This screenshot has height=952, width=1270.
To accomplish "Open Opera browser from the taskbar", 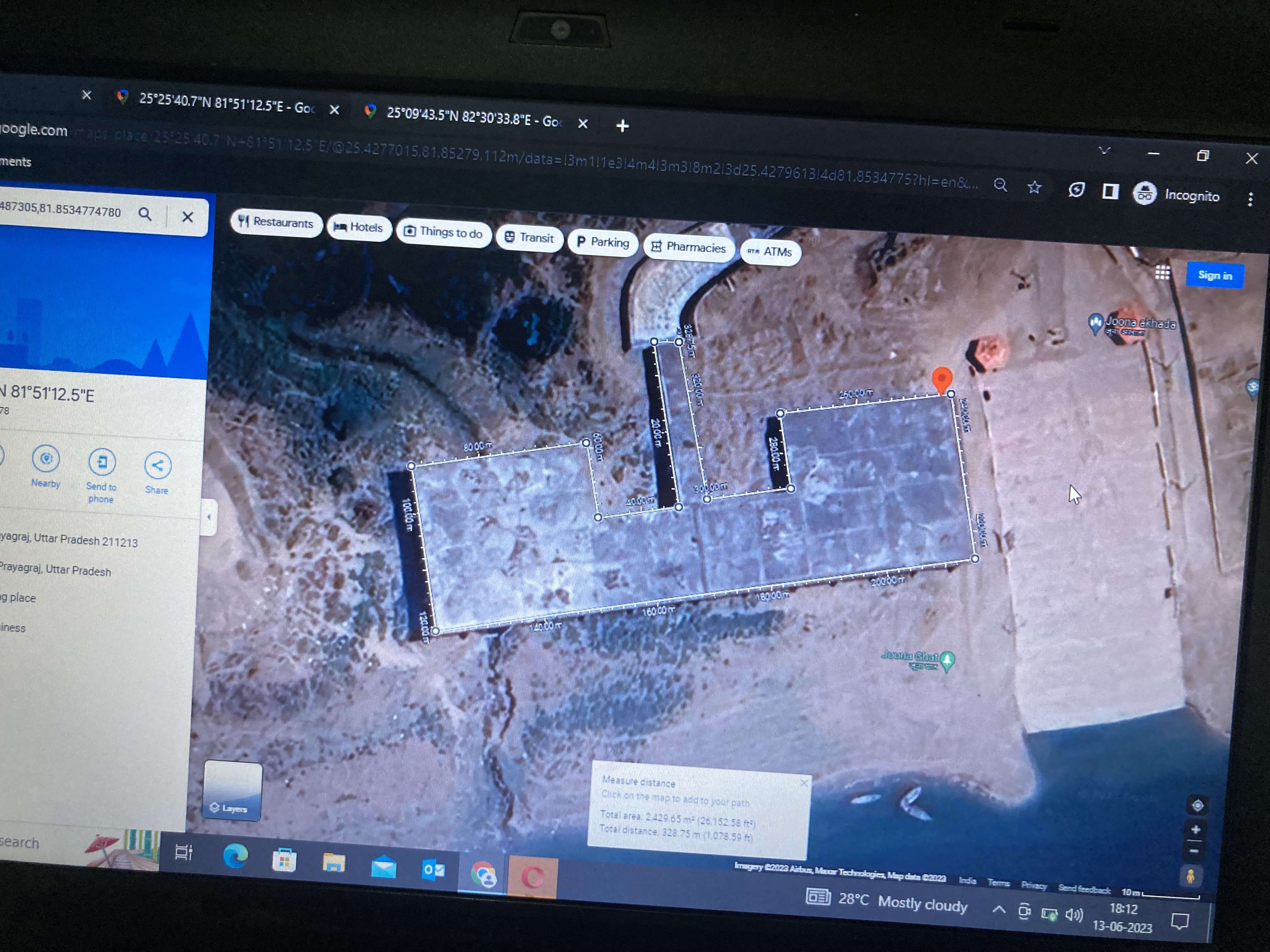I will [532, 878].
